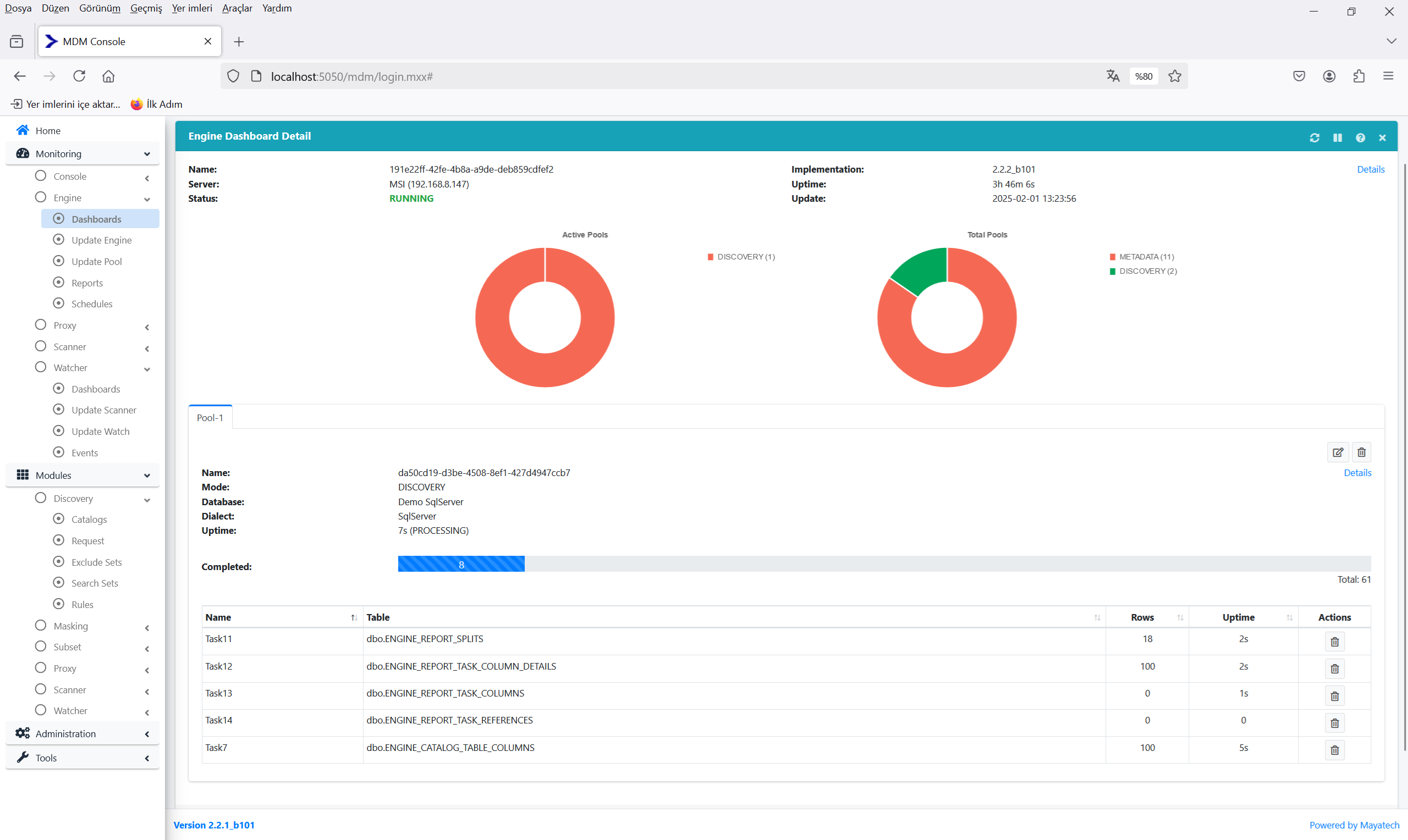Delete Task11 with its trash icon
Screen dimensions: 1408x840
[1334, 642]
